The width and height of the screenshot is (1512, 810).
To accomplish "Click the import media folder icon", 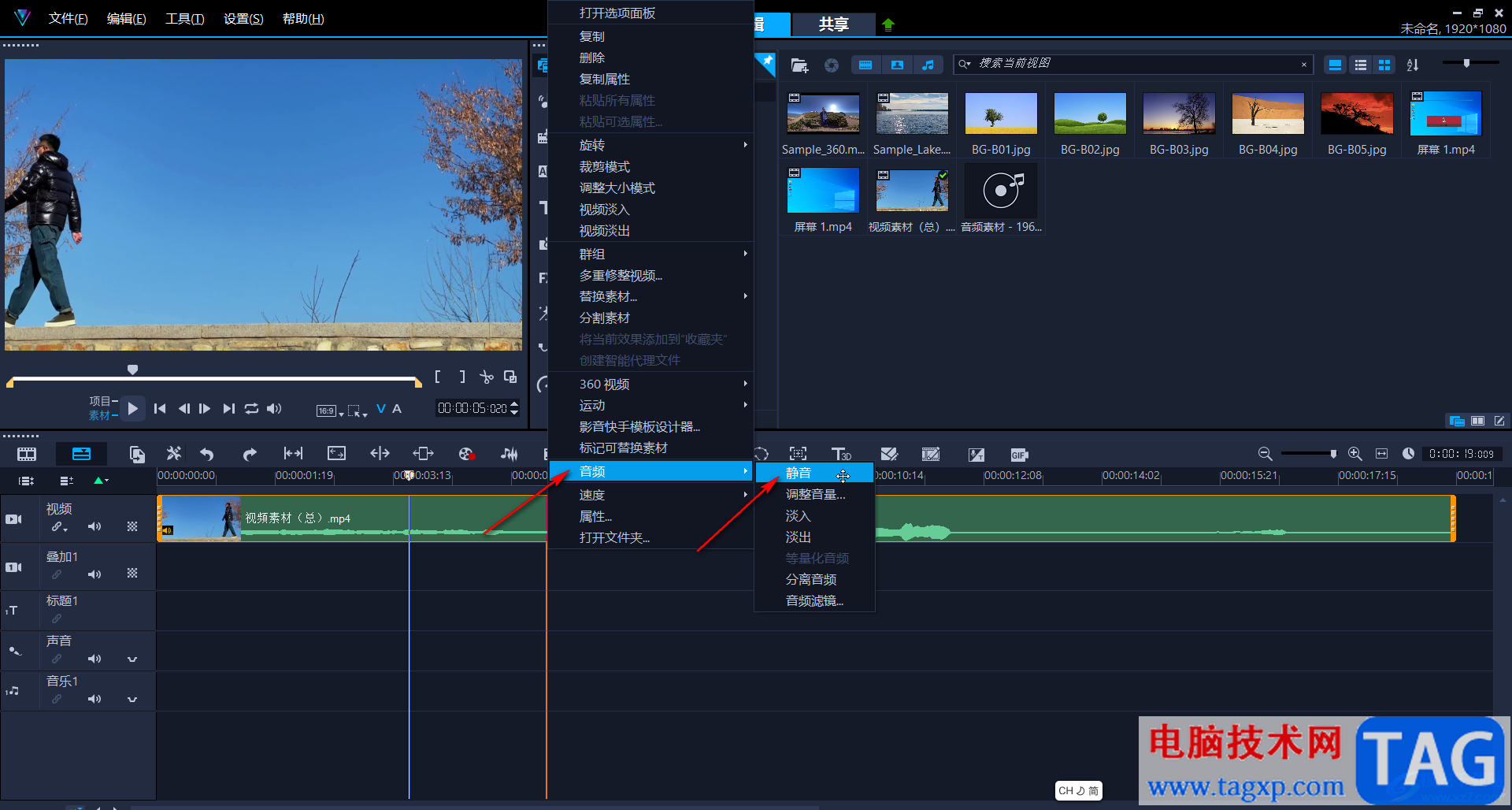I will [x=799, y=65].
